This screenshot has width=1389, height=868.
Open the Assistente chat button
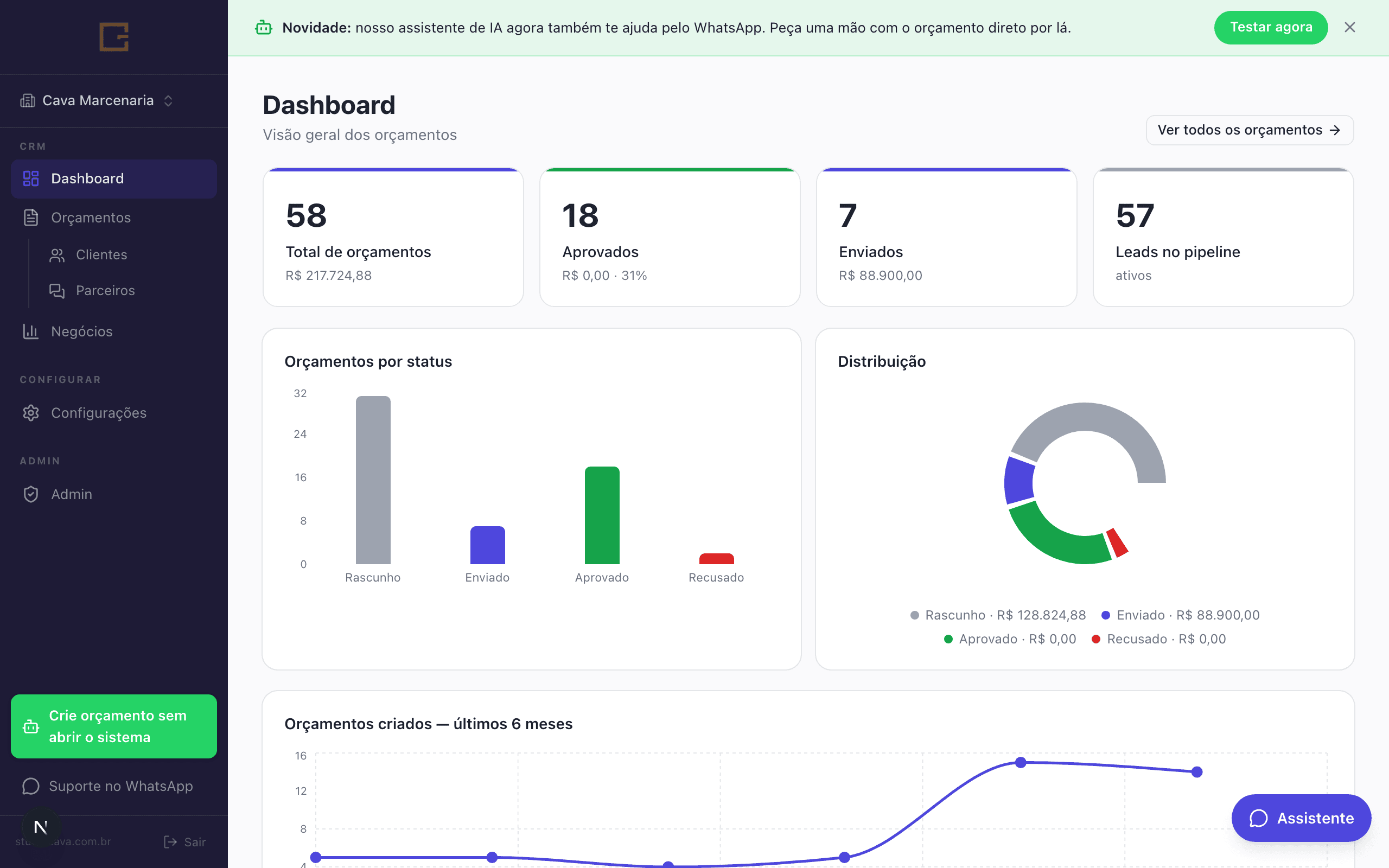click(x=1301, y=818)
